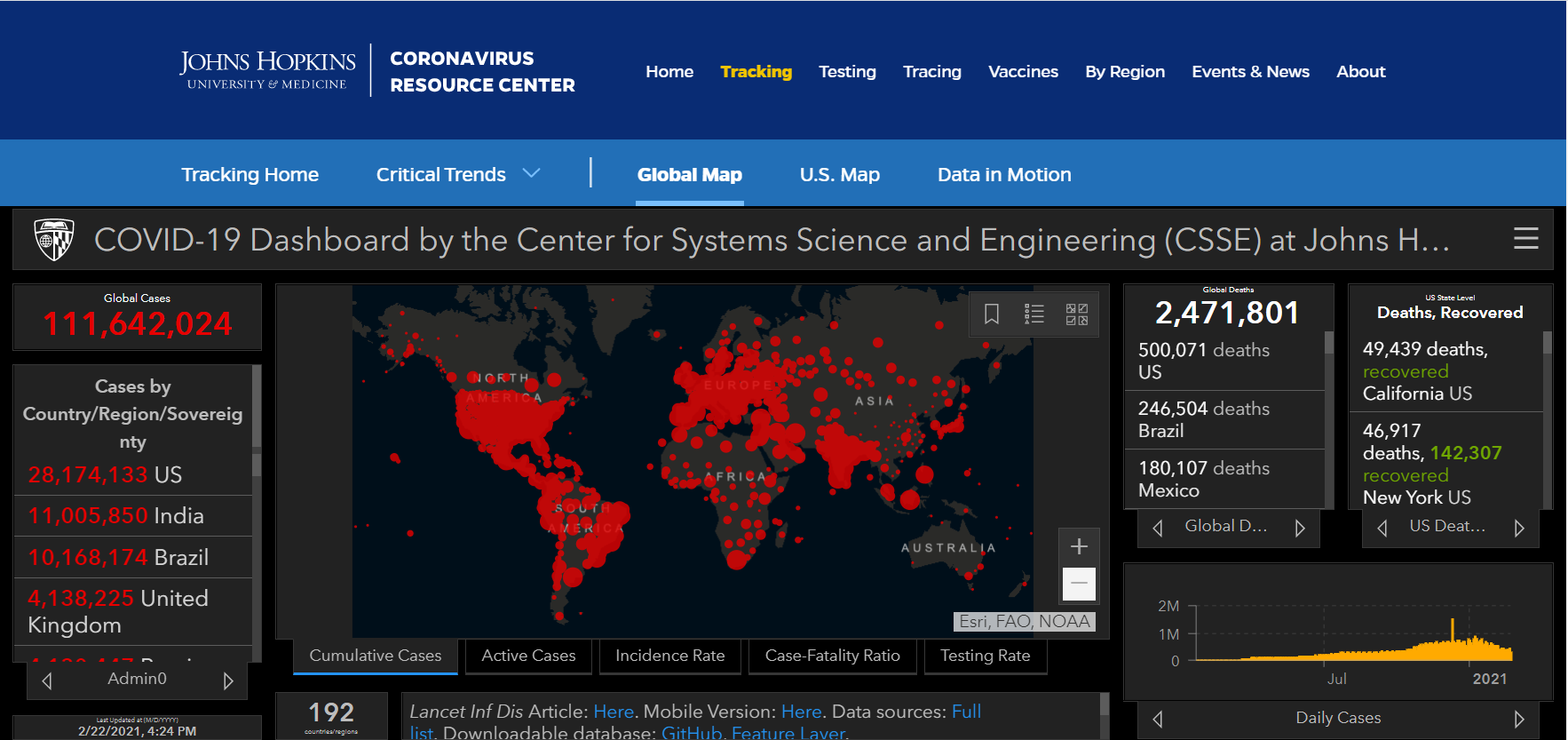This screenshot has width=1568, height=740.
Task: Switch to the U.S. Map tab
Action: 840,175
